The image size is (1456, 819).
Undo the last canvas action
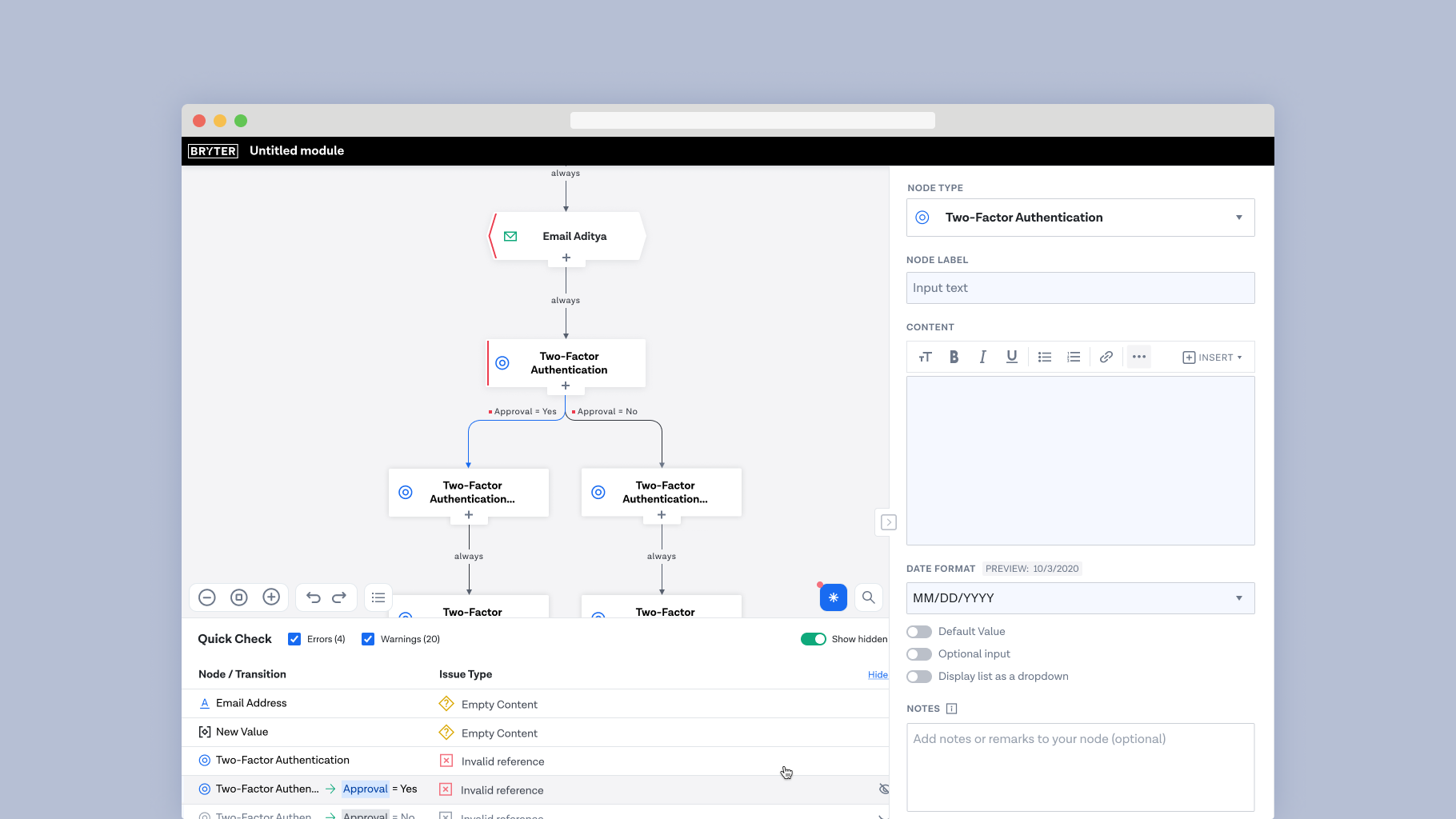[314, 597]
